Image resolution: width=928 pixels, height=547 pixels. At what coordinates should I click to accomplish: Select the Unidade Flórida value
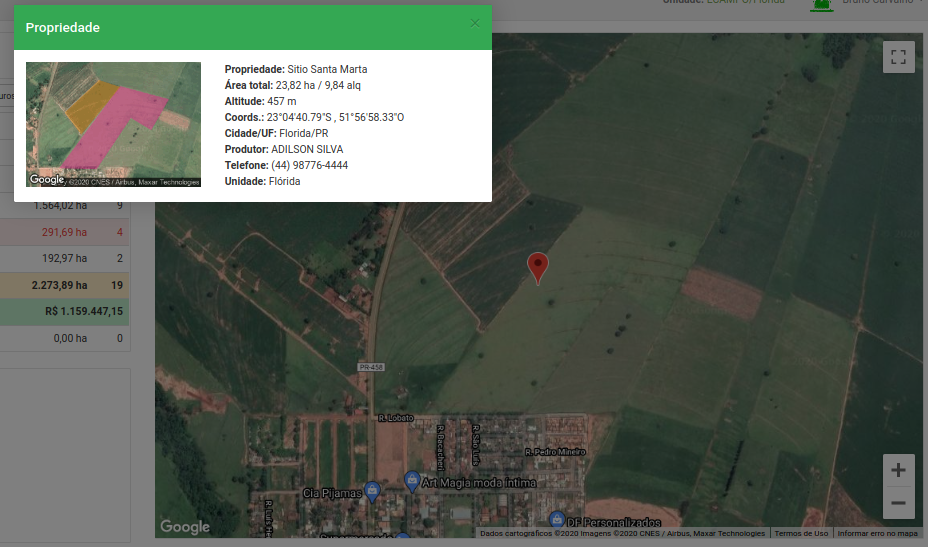pyautogui.click(x=285, y=181)
